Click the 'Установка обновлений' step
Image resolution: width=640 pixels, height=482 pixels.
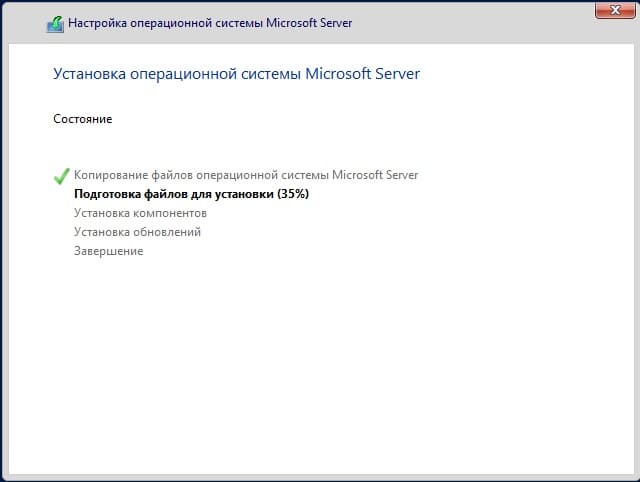pyautogui.click(x=137, y=232)
